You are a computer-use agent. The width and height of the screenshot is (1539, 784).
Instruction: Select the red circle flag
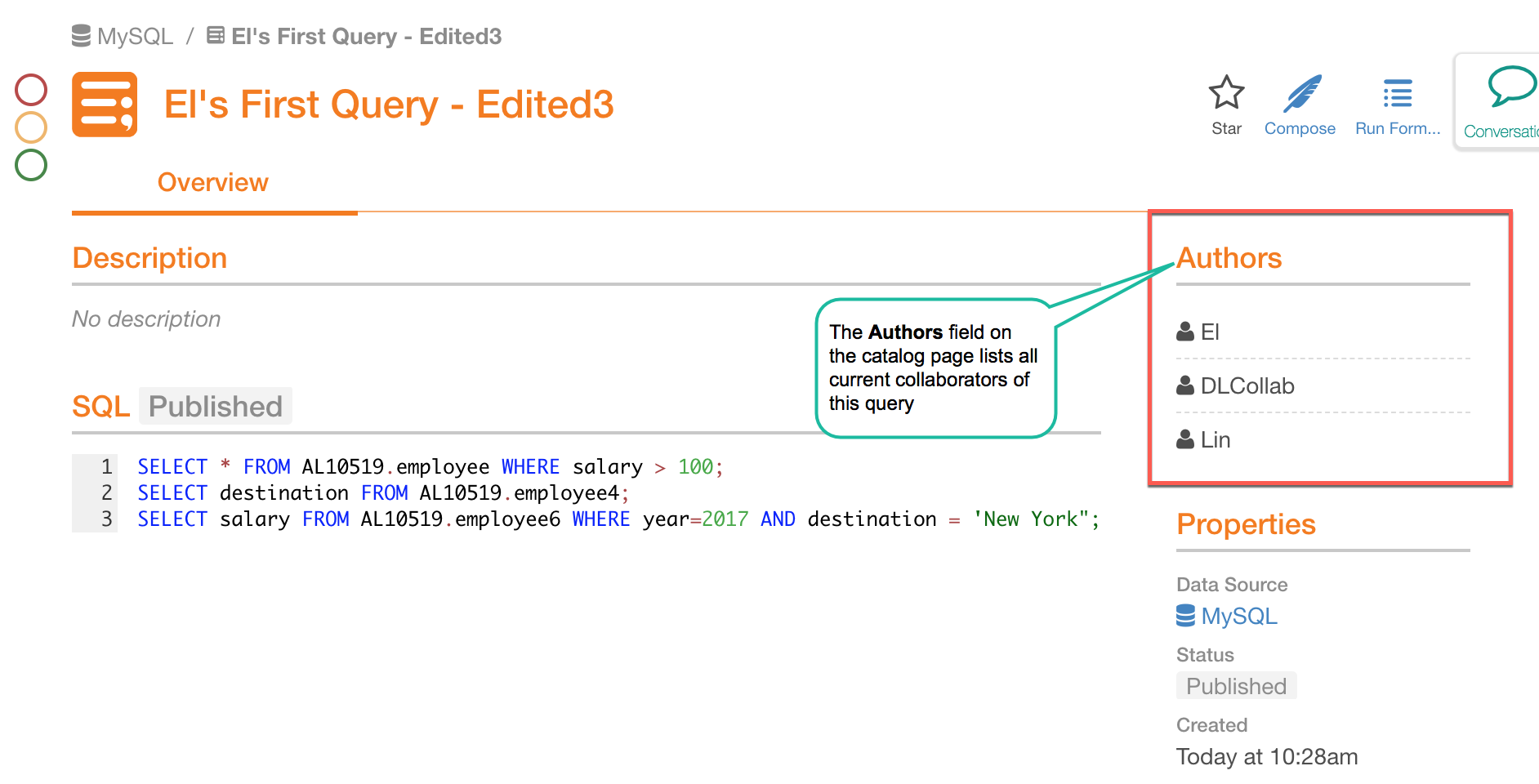(31, 90)
